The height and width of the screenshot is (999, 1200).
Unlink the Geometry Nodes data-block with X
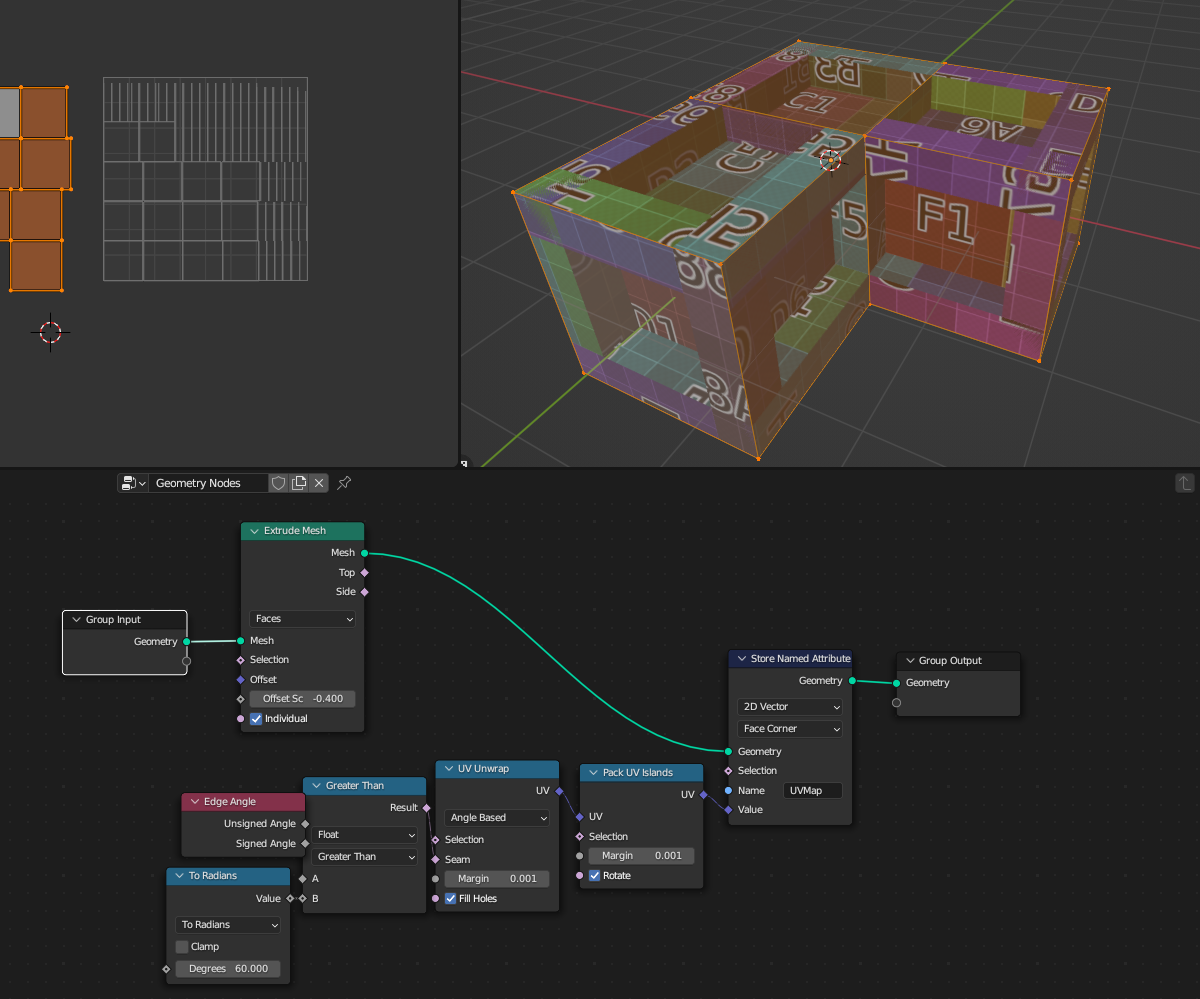pyautogui.click(x=319, y=483)
